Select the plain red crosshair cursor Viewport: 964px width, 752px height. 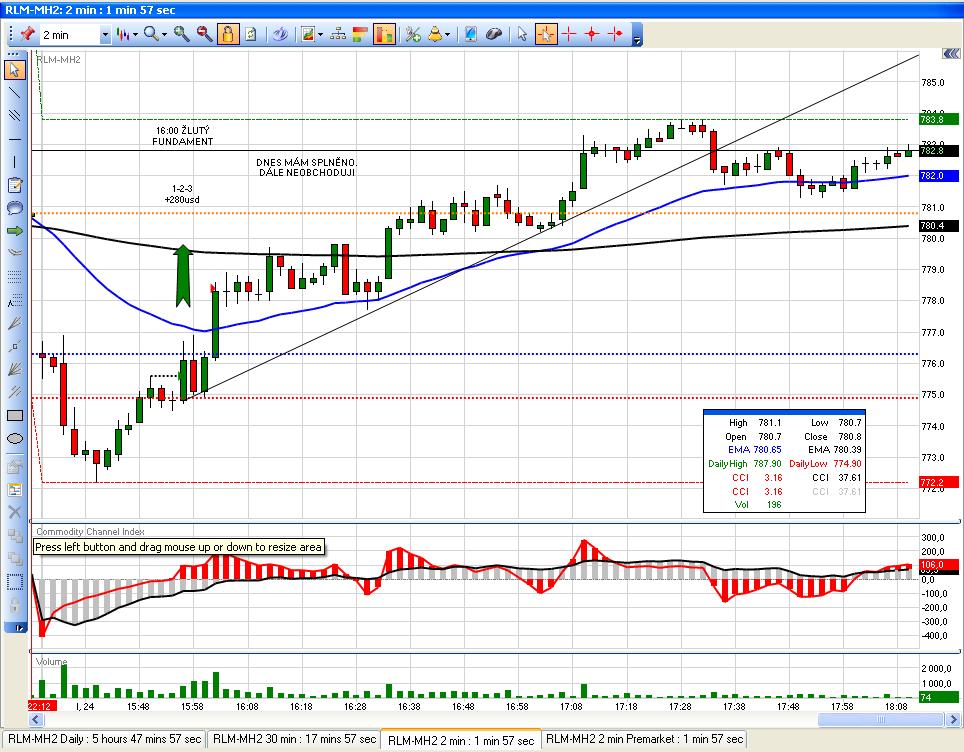(569, 34)
